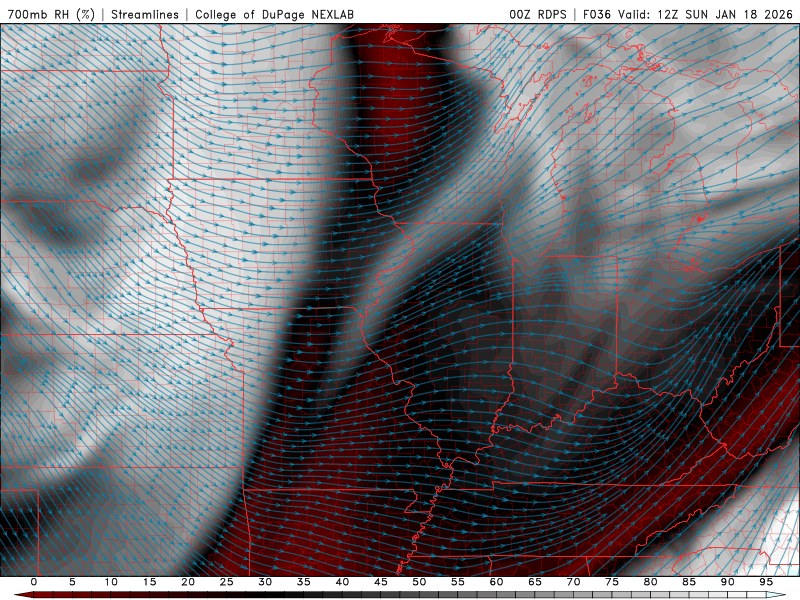
Task: Click the "65" label on the color scale
Action: 535,582
